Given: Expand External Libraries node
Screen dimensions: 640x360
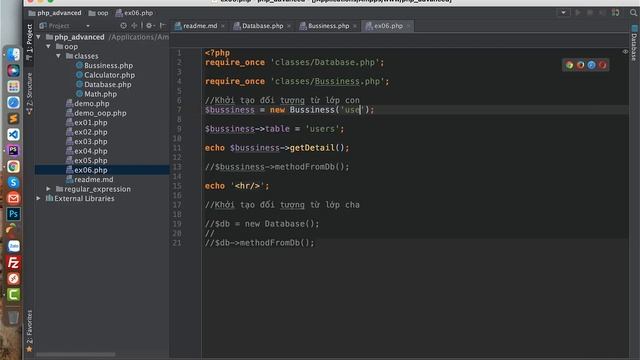Looking at the screenshot, I should point(39,198).
